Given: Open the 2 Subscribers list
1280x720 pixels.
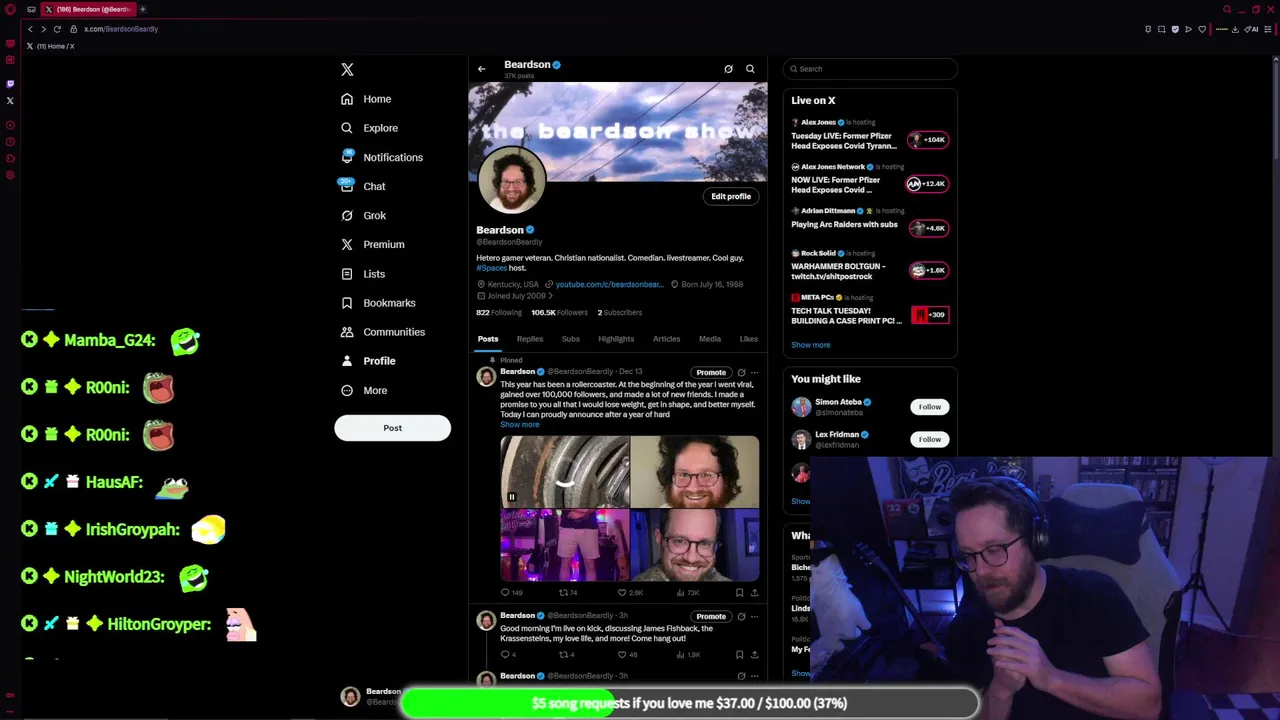Looking at the screenshot, I should [620, 312].
